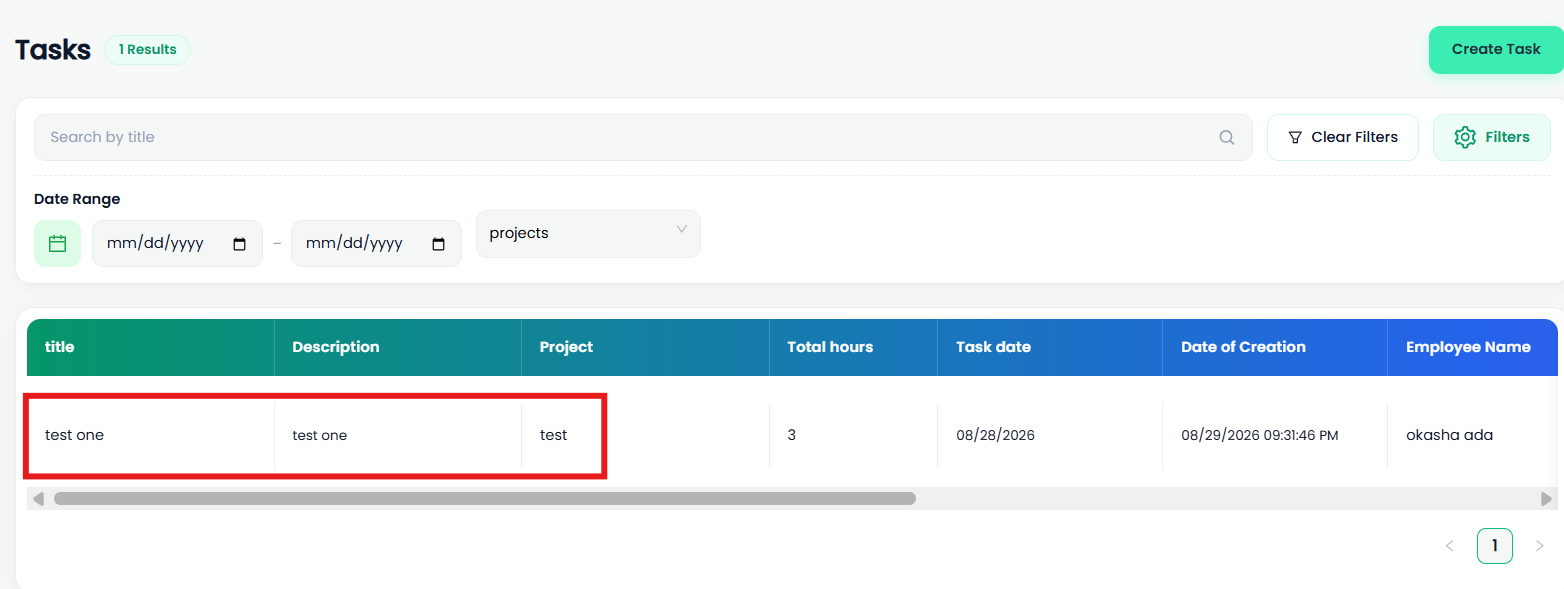Click the Total hours column header
1564x589 pixels.
coord(854,347)
